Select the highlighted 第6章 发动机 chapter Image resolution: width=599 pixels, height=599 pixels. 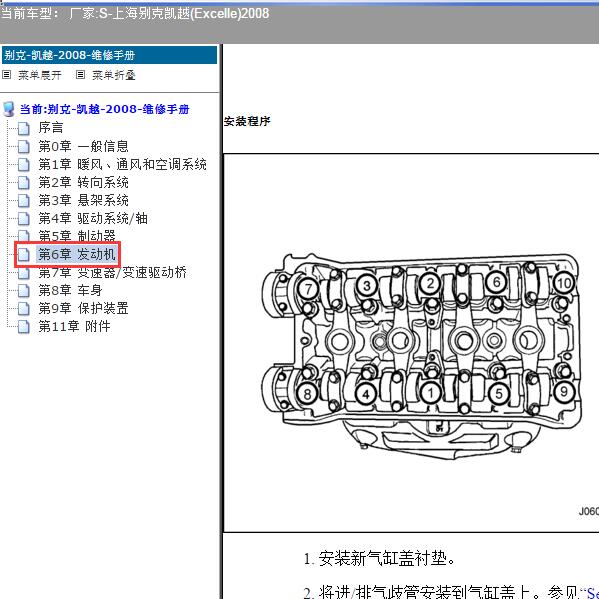point(77,254)
